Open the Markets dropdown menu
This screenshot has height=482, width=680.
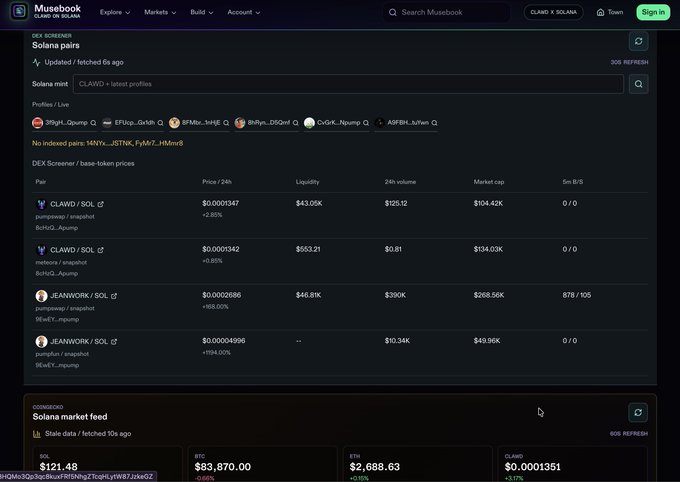click(160, 12)
